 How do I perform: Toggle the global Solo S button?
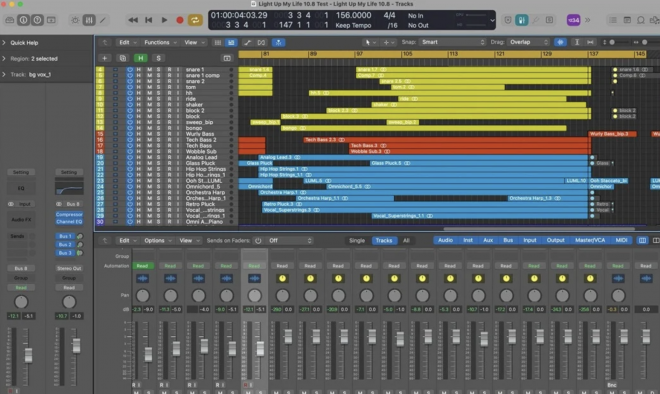click(158, 58)
